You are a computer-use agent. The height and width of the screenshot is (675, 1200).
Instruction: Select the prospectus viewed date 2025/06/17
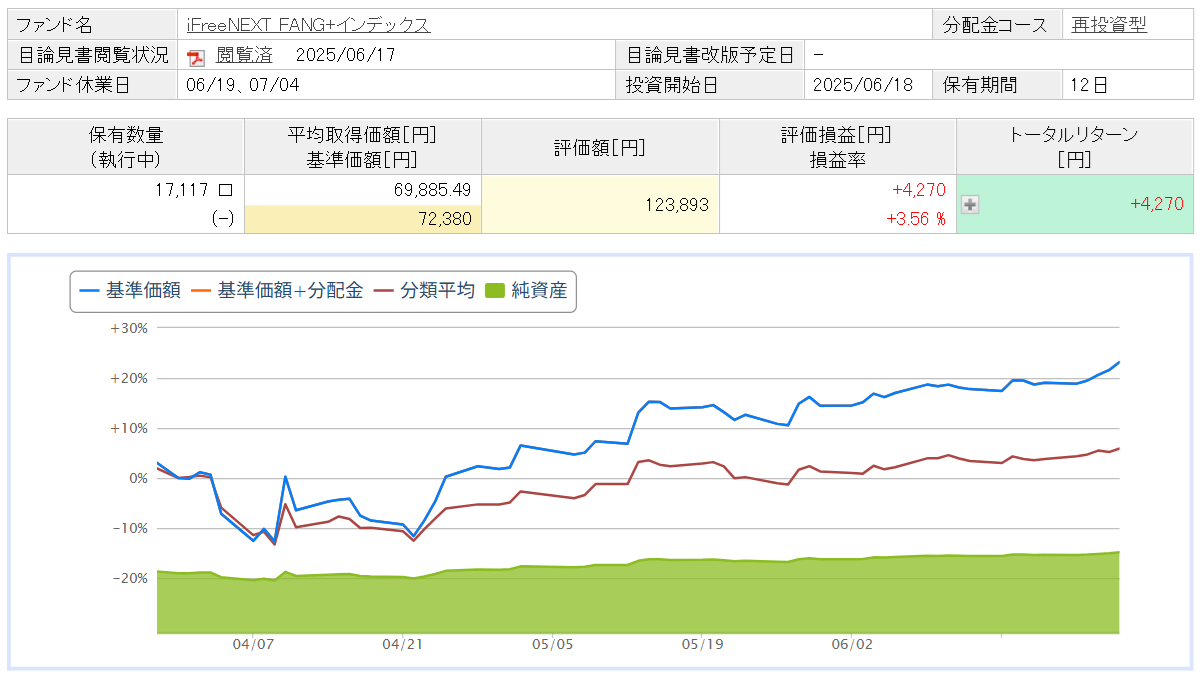[346, 55]
